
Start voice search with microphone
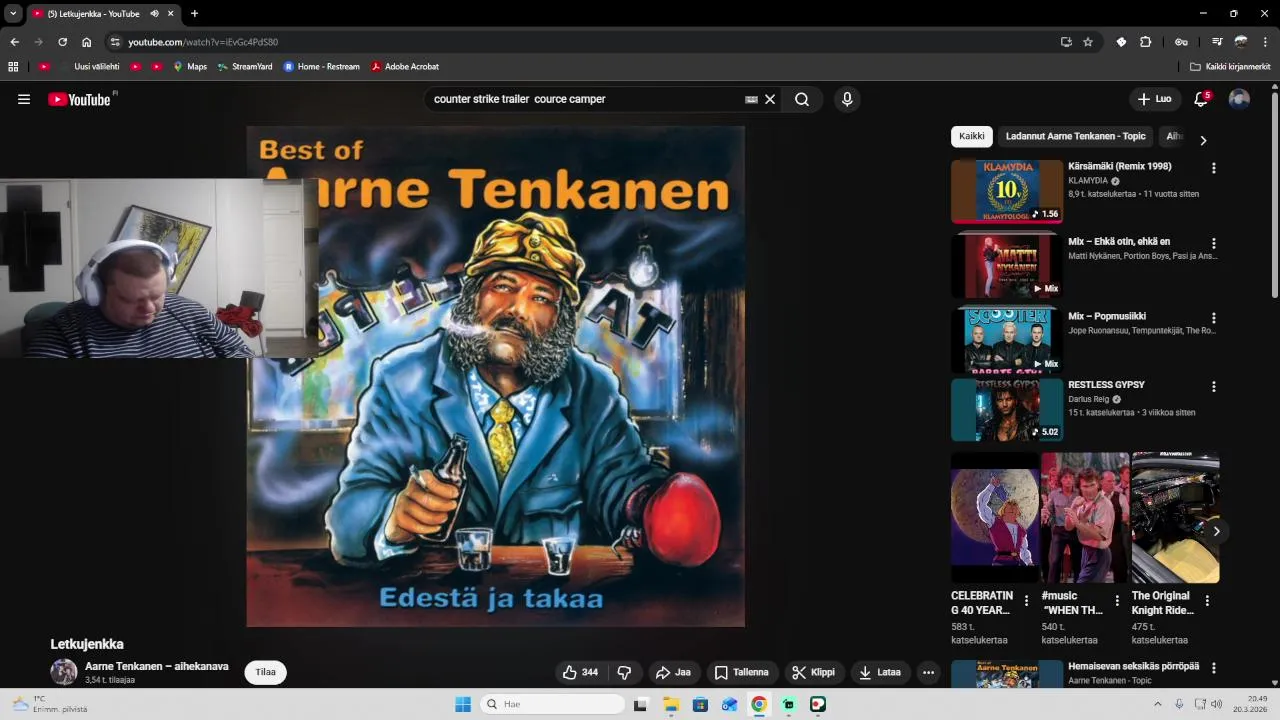[x=847, y=99]
